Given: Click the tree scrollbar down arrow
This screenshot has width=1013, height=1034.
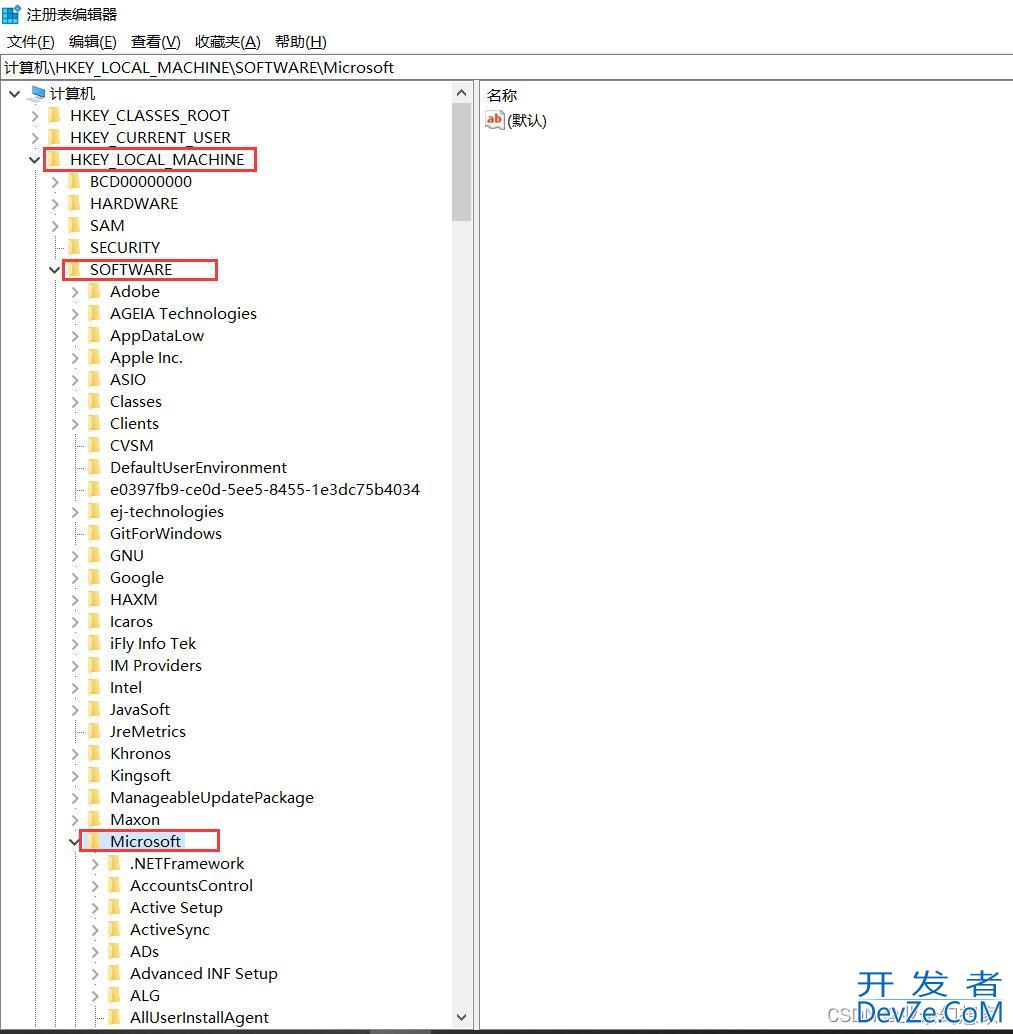Looking at the screenshot, I should click(462, 1018).
